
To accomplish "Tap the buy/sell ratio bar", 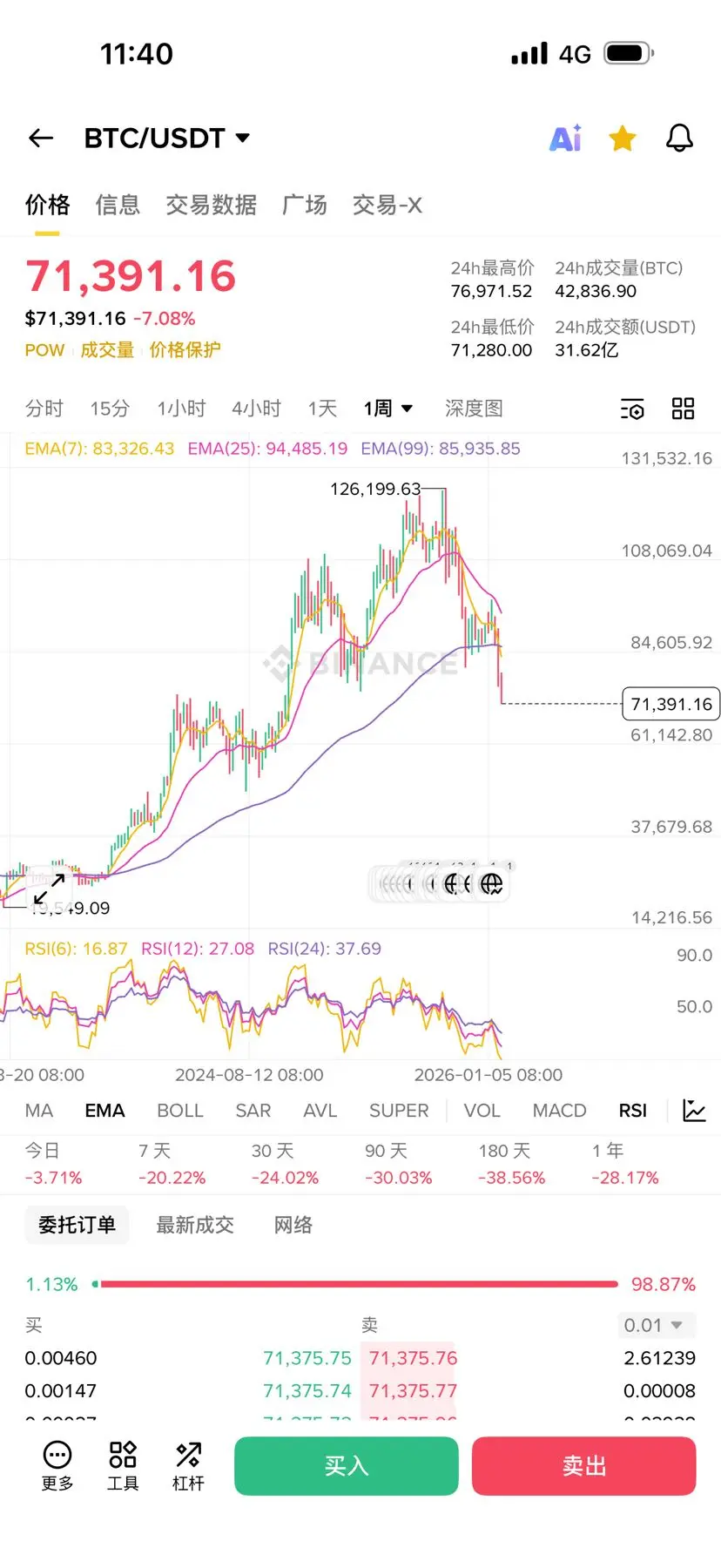I will pyautogui.click(x=354, y=1284).
